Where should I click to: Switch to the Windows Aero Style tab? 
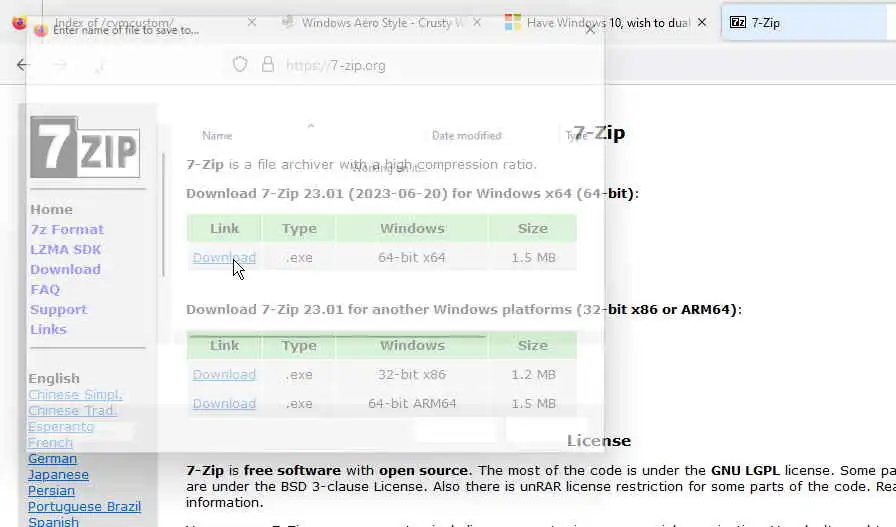(x=382, y=23)
